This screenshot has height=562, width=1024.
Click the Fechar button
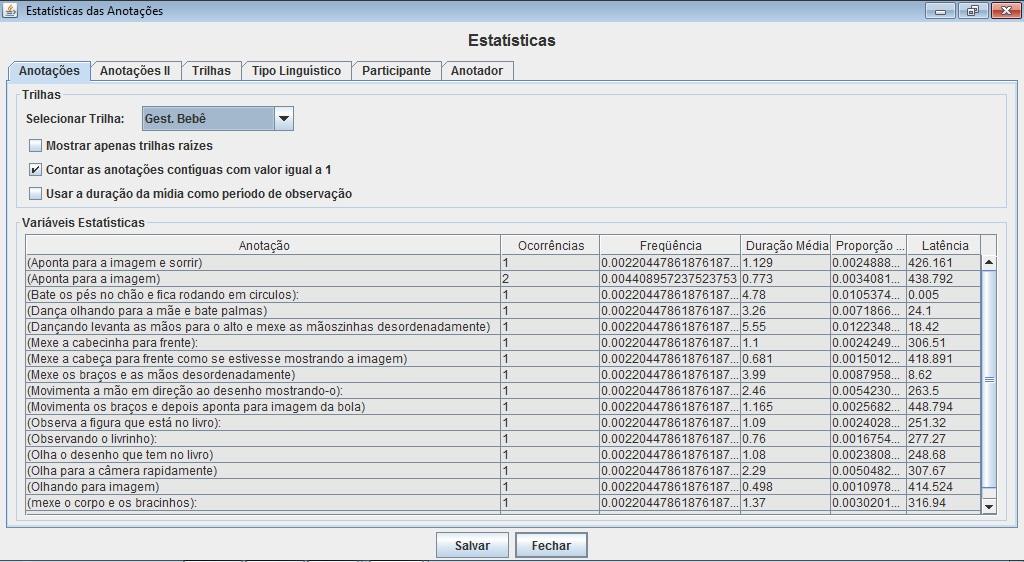551,546
